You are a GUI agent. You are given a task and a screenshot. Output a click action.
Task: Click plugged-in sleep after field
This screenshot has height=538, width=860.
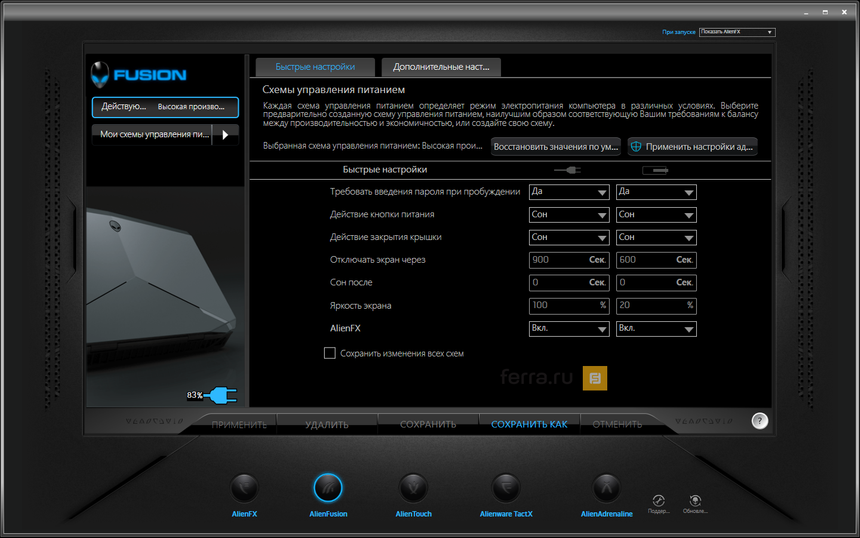point(569,282)
